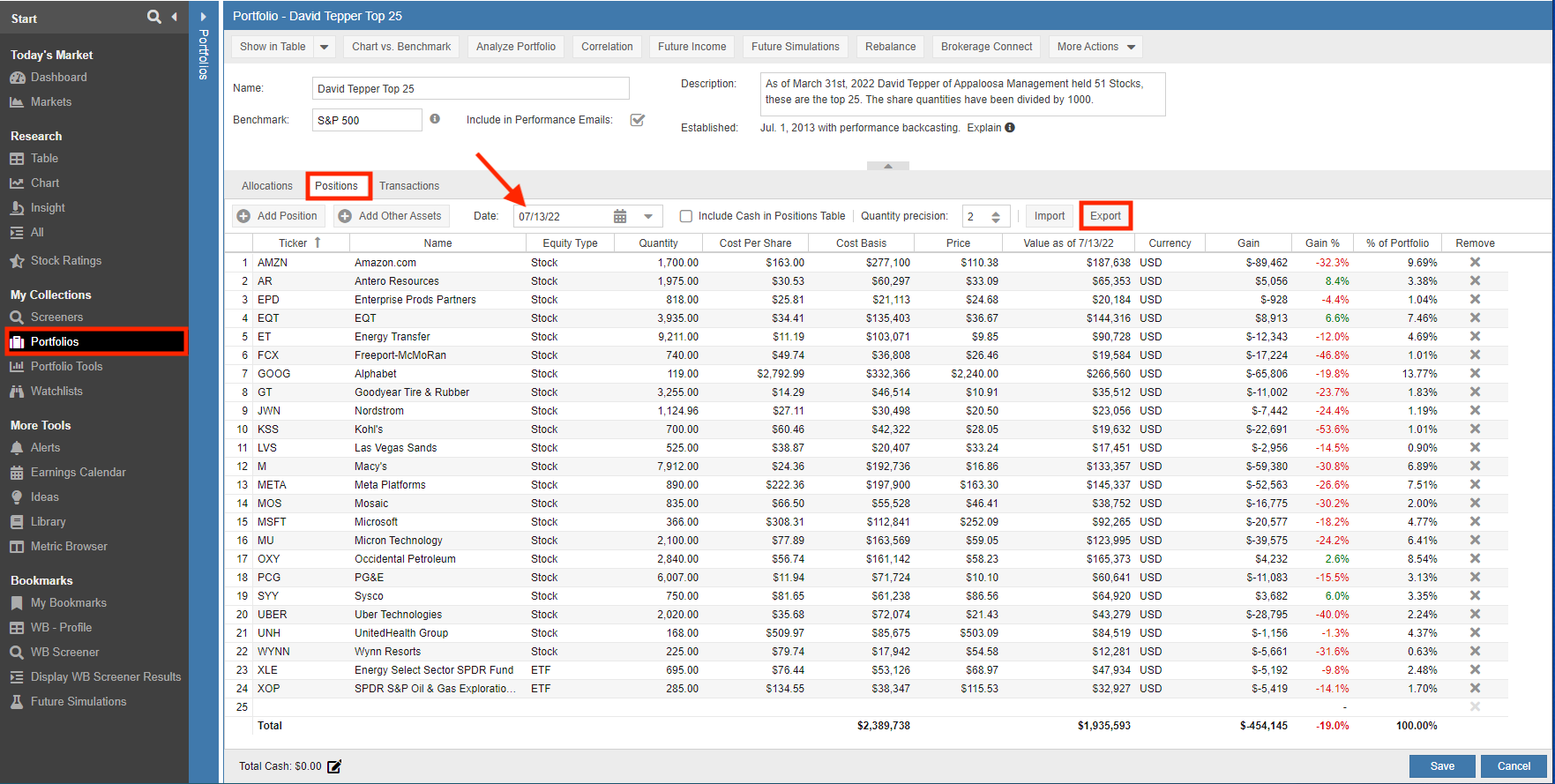Click Rebalance button
Screen dimensions: 1555x784
891,47
